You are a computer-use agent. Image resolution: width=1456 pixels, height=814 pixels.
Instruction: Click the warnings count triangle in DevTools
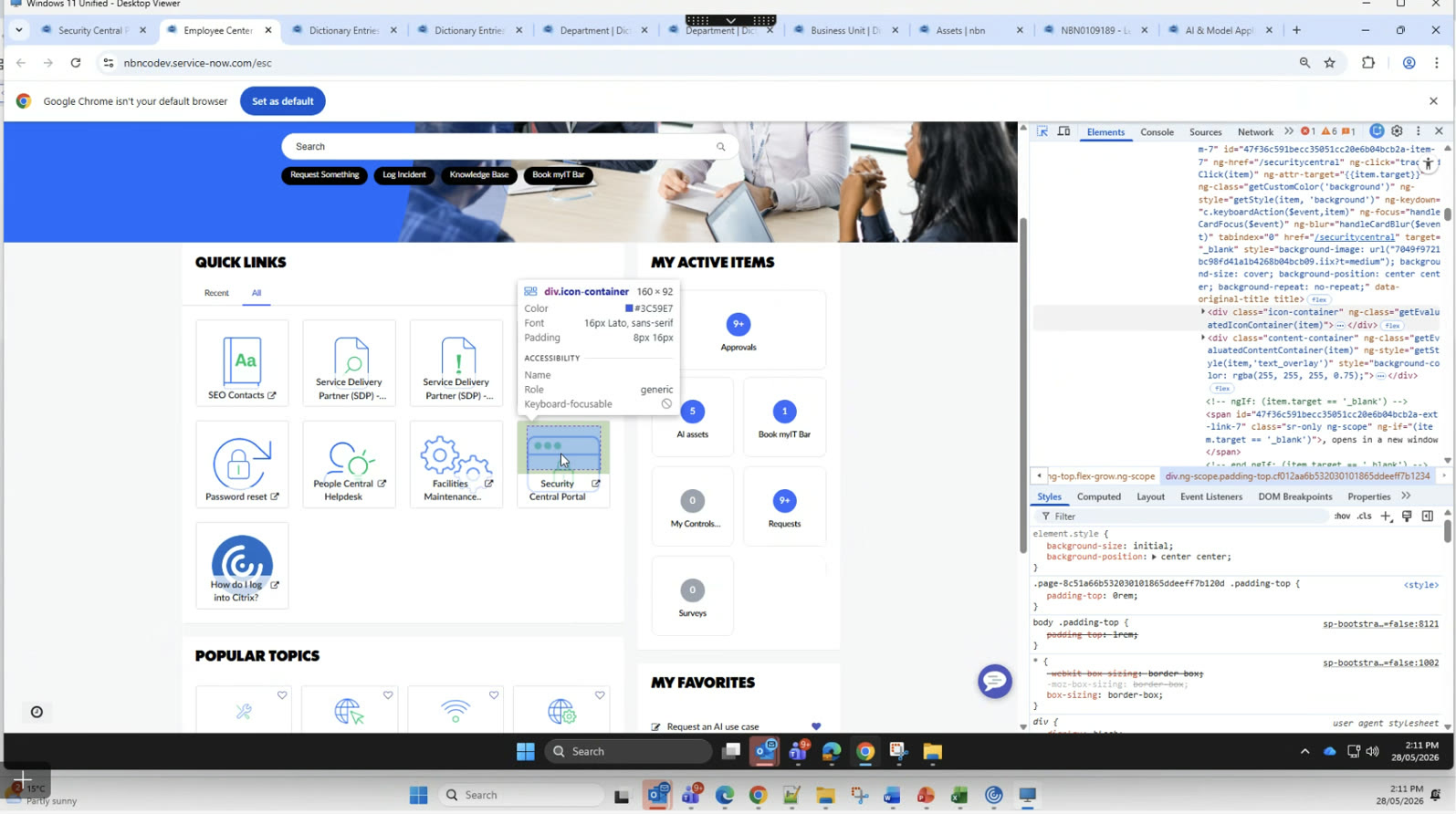pos(1328,131)
